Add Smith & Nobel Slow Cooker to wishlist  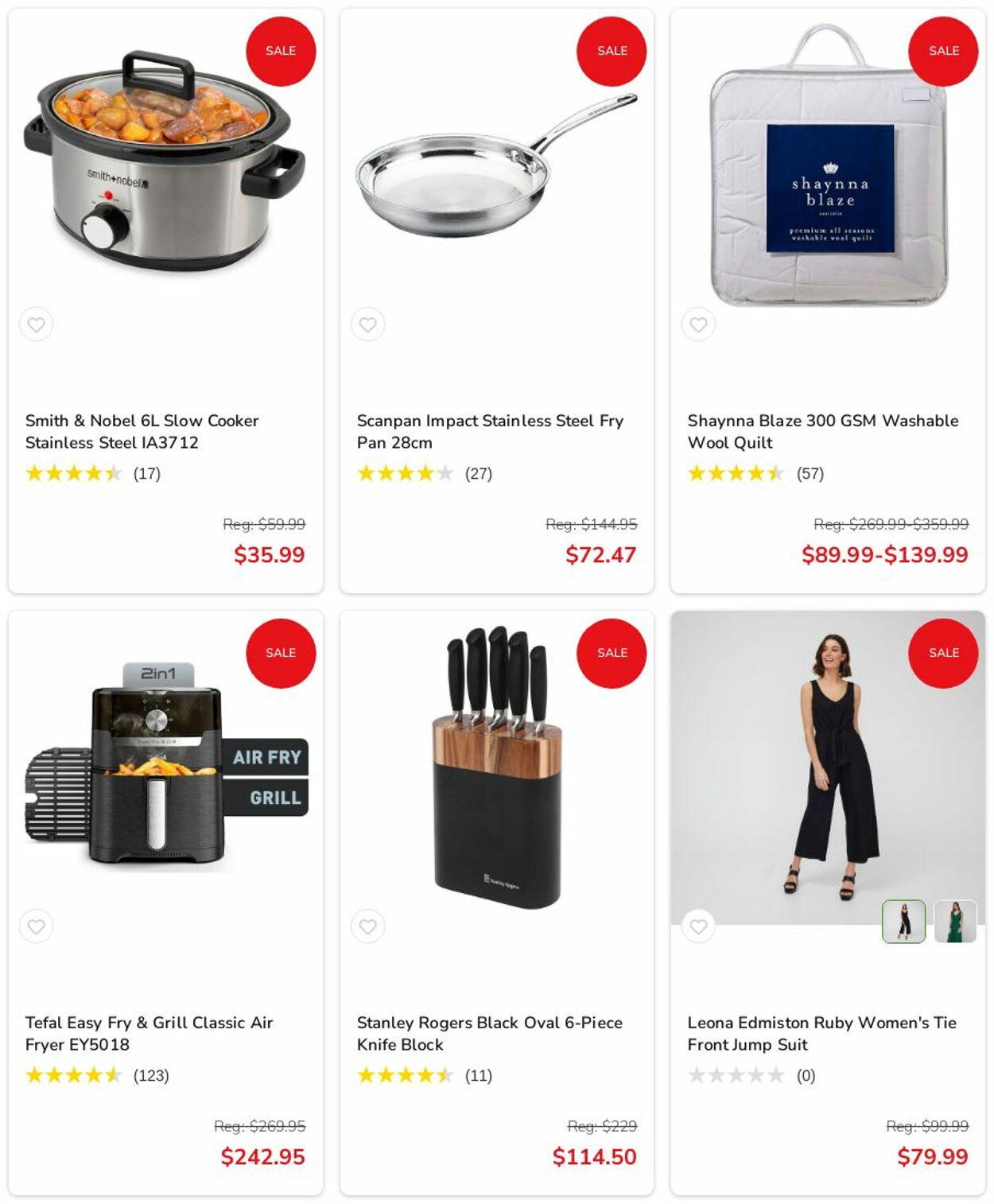pos(37,324)
